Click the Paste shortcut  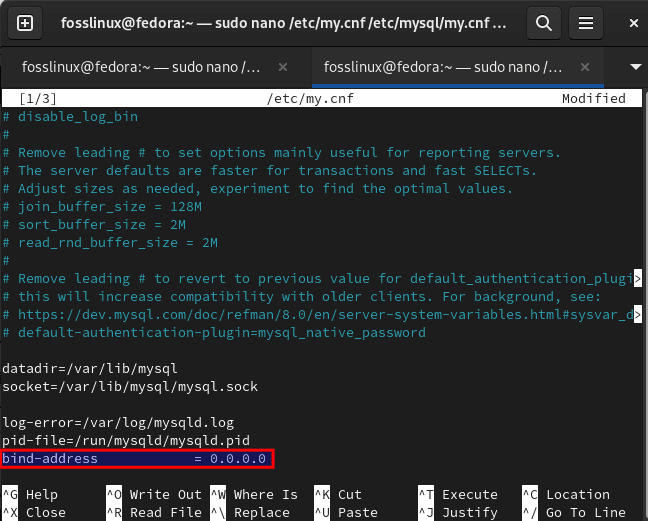click(346, 513)
